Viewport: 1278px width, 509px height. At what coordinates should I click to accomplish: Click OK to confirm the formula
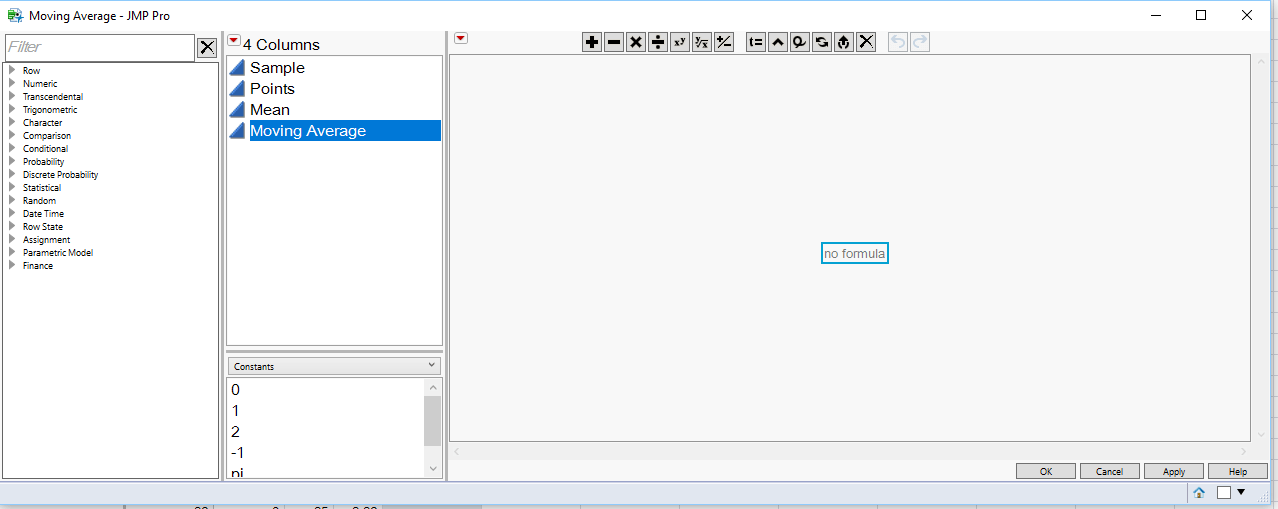click(x=1046, y=471)
